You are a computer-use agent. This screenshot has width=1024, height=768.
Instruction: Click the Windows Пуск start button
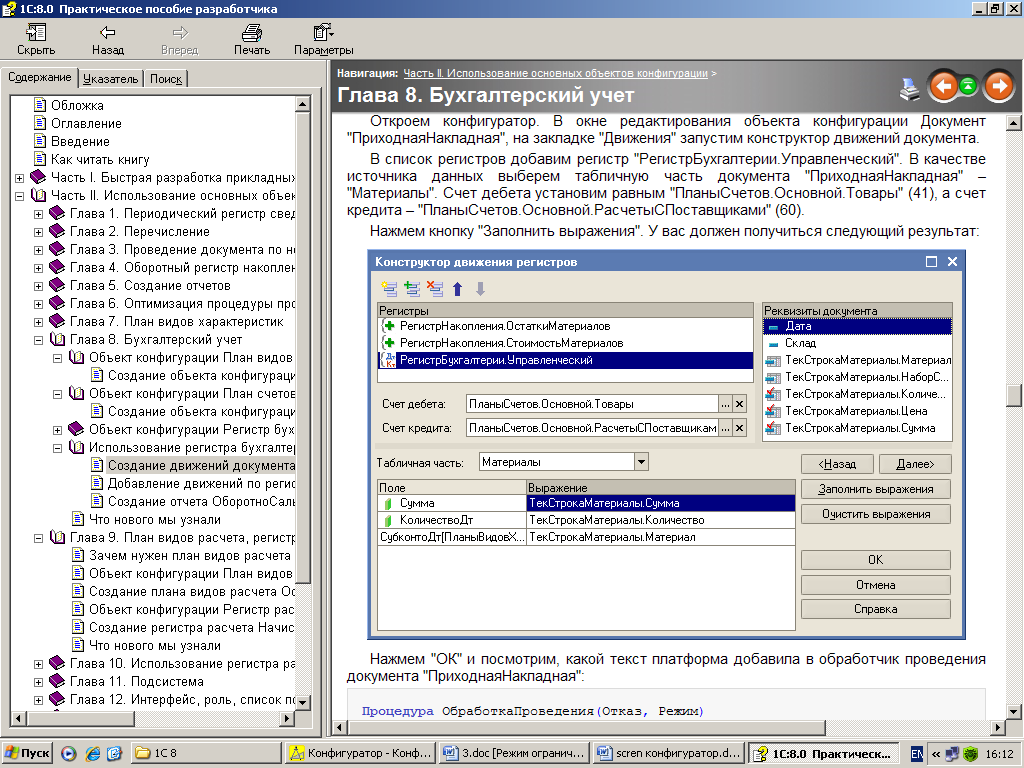[28, 753]
